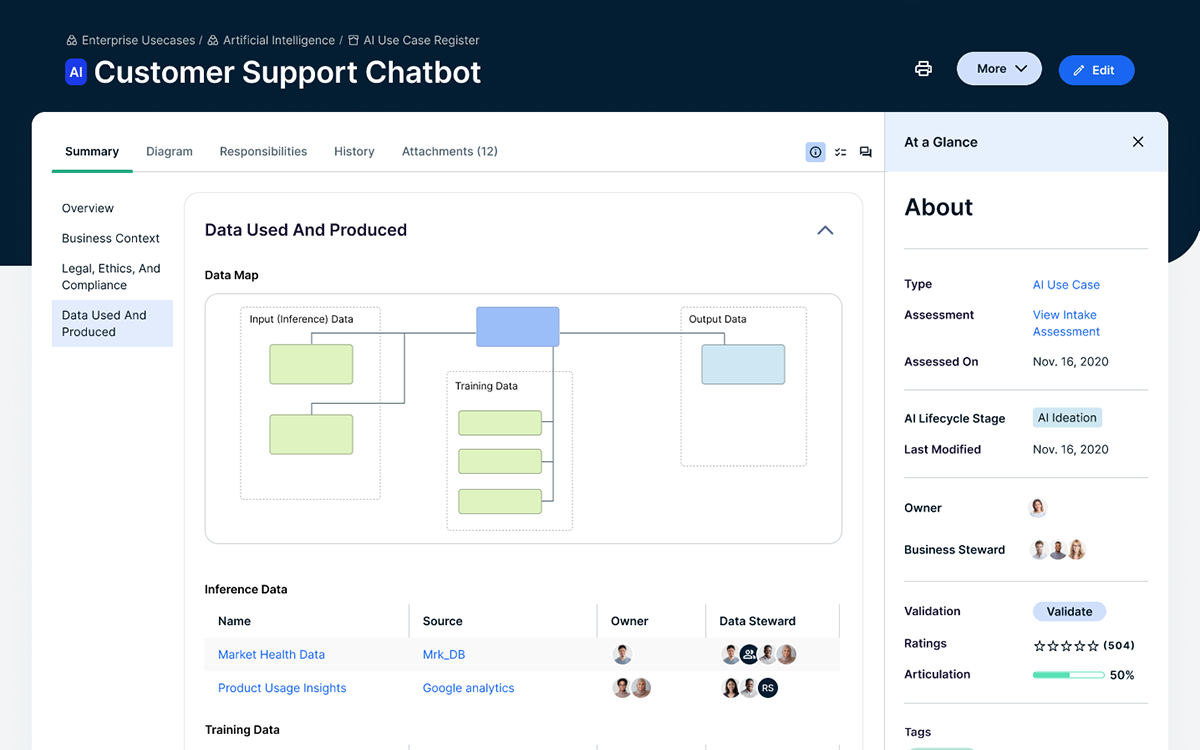This screenshot has width=1200, height=750.
Task: Close the At a Glance panel
Action: pos(1138,141)
